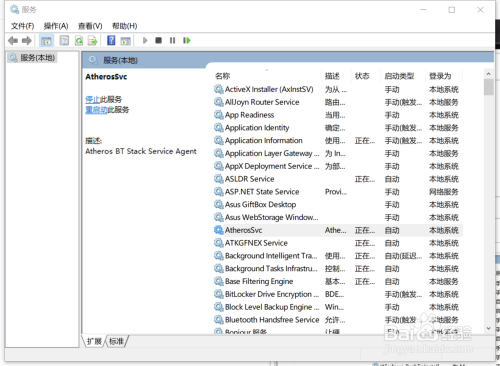Click the Pause Service toolbar button
The image size is (500, 366).
pyautogui.click(x=172, y=41)
